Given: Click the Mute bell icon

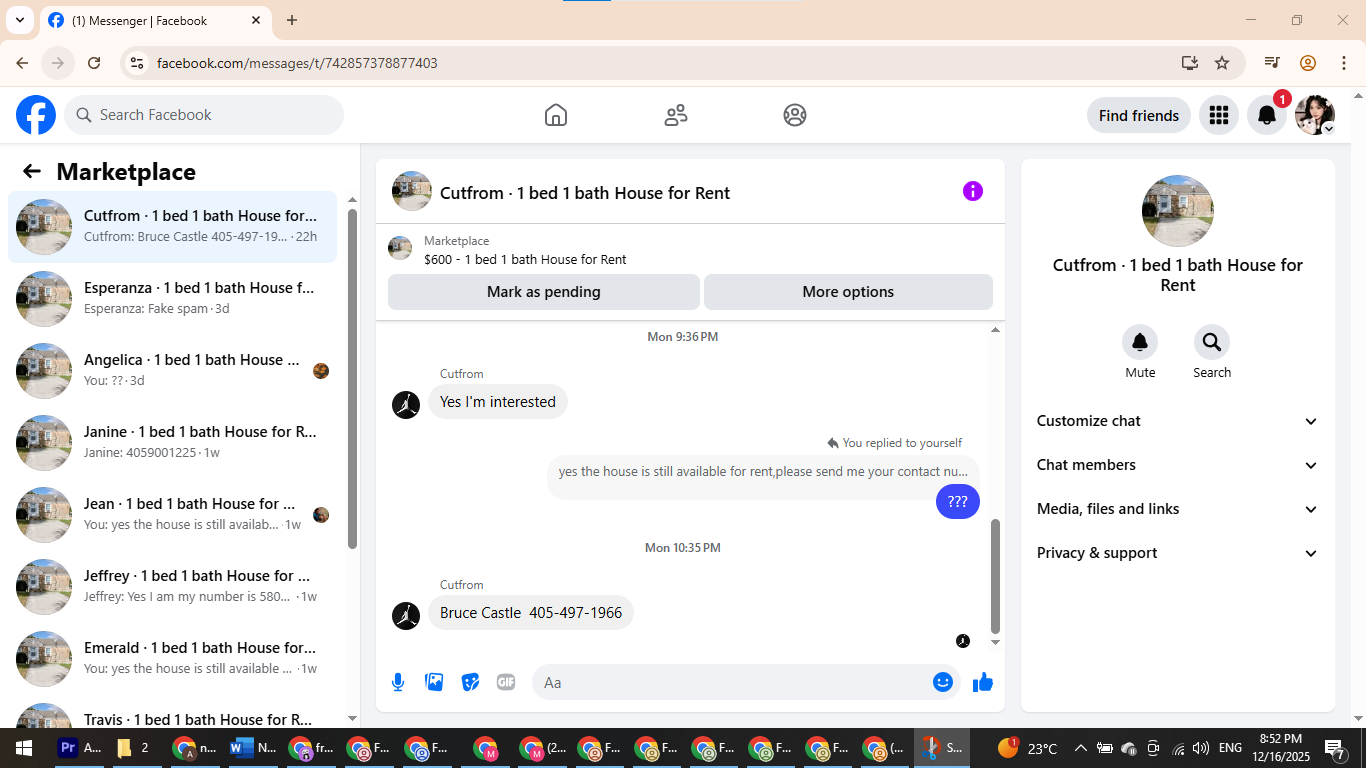Looking at the screenshot, I should (1140, 343).
